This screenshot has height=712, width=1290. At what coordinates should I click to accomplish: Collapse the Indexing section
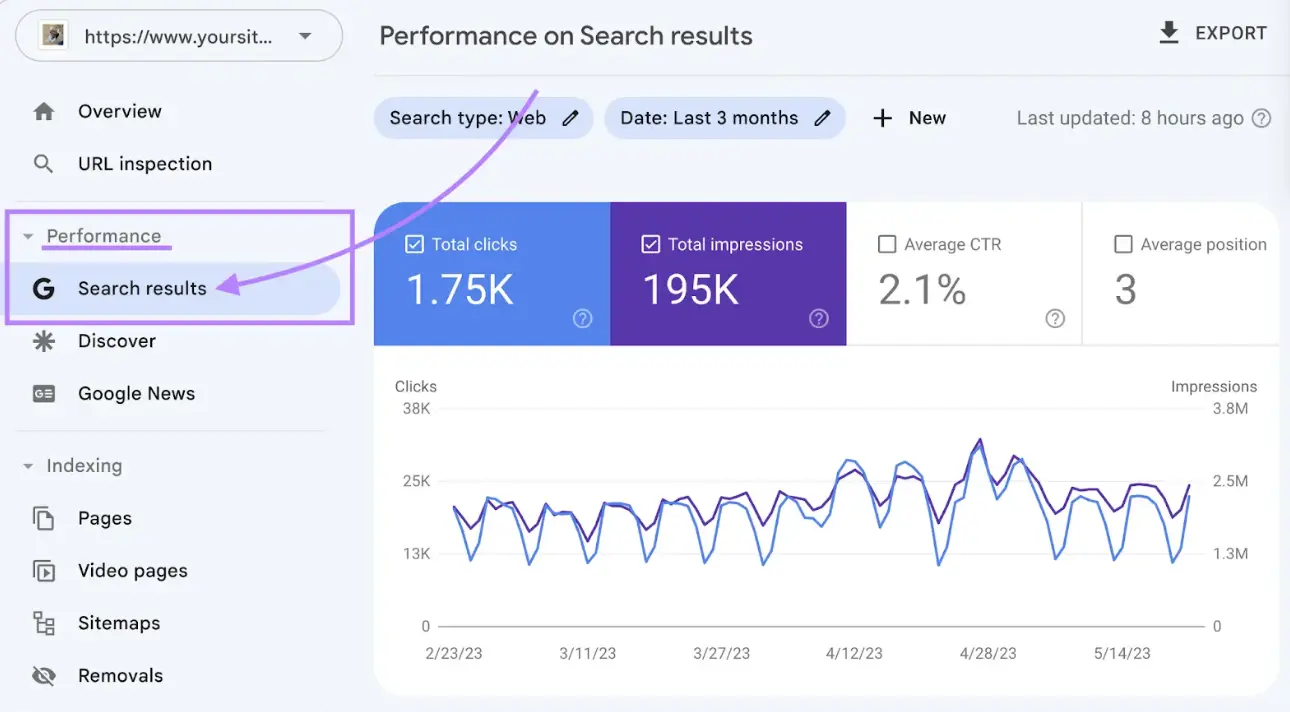[28, 465]
